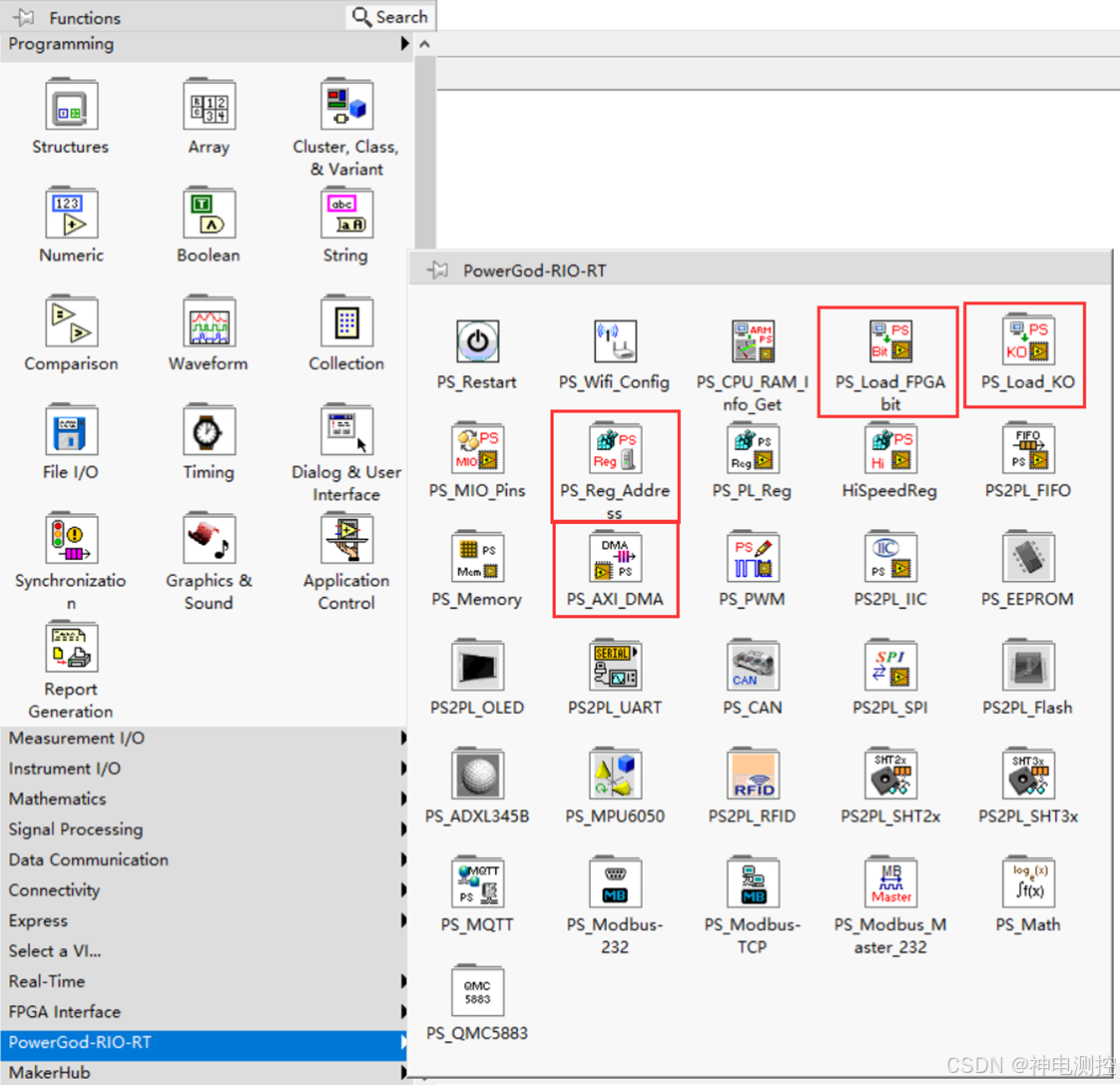Open Report Generation palette
Image resolution: width=1120 pixels, height=1085 pixels.
[71, 649]
